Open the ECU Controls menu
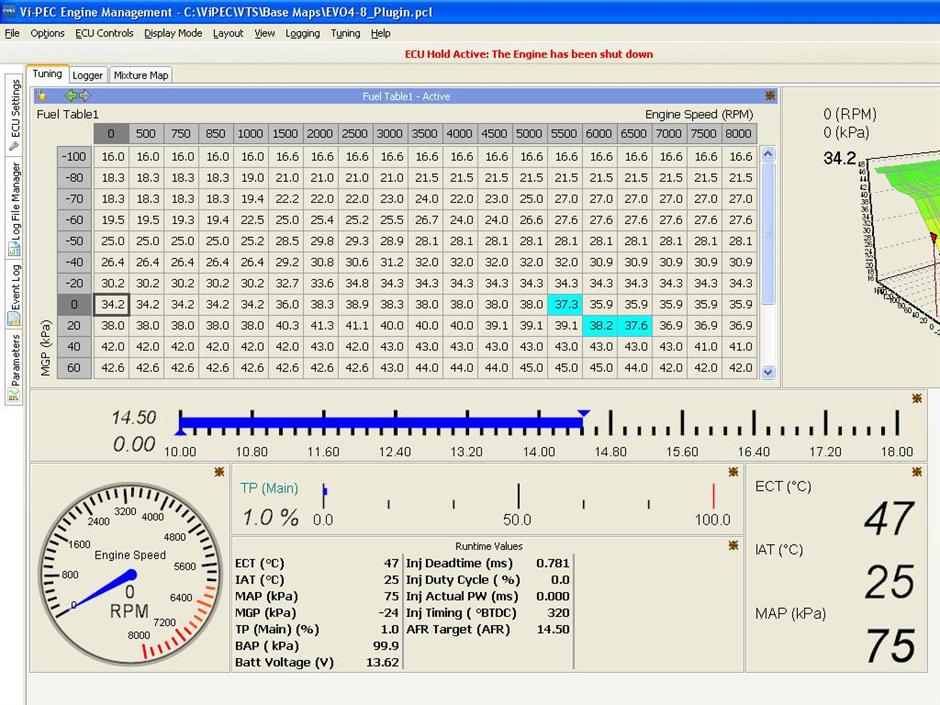 click(104, 33)
